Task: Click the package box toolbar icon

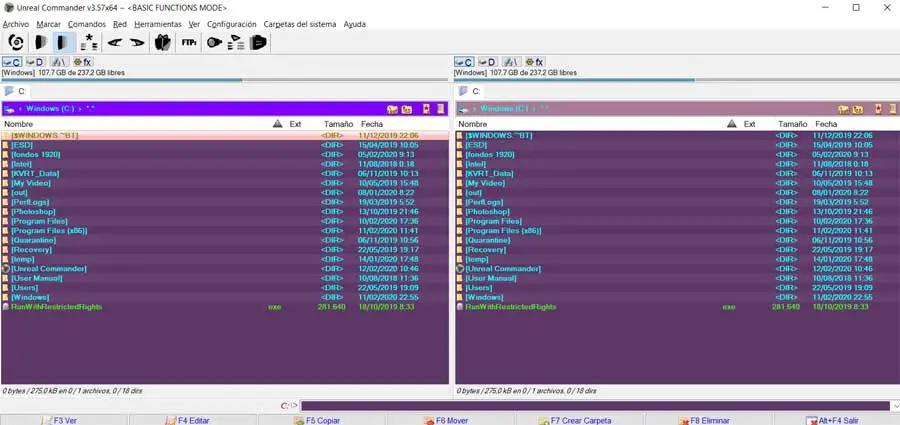Action: click(163, 42)
